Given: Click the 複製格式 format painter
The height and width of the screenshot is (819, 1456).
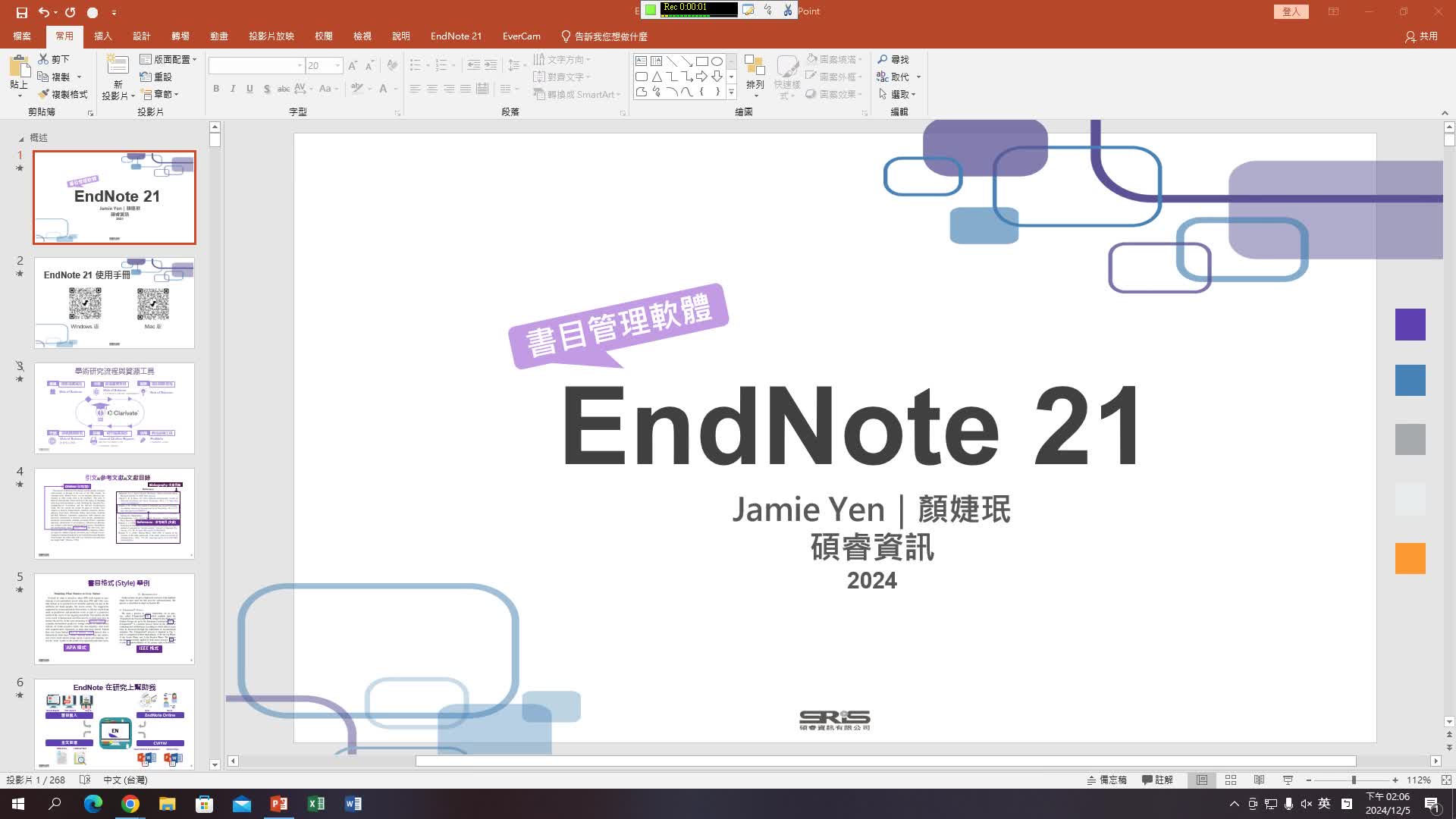Looking at the screenshot, I should coord(62,94).
